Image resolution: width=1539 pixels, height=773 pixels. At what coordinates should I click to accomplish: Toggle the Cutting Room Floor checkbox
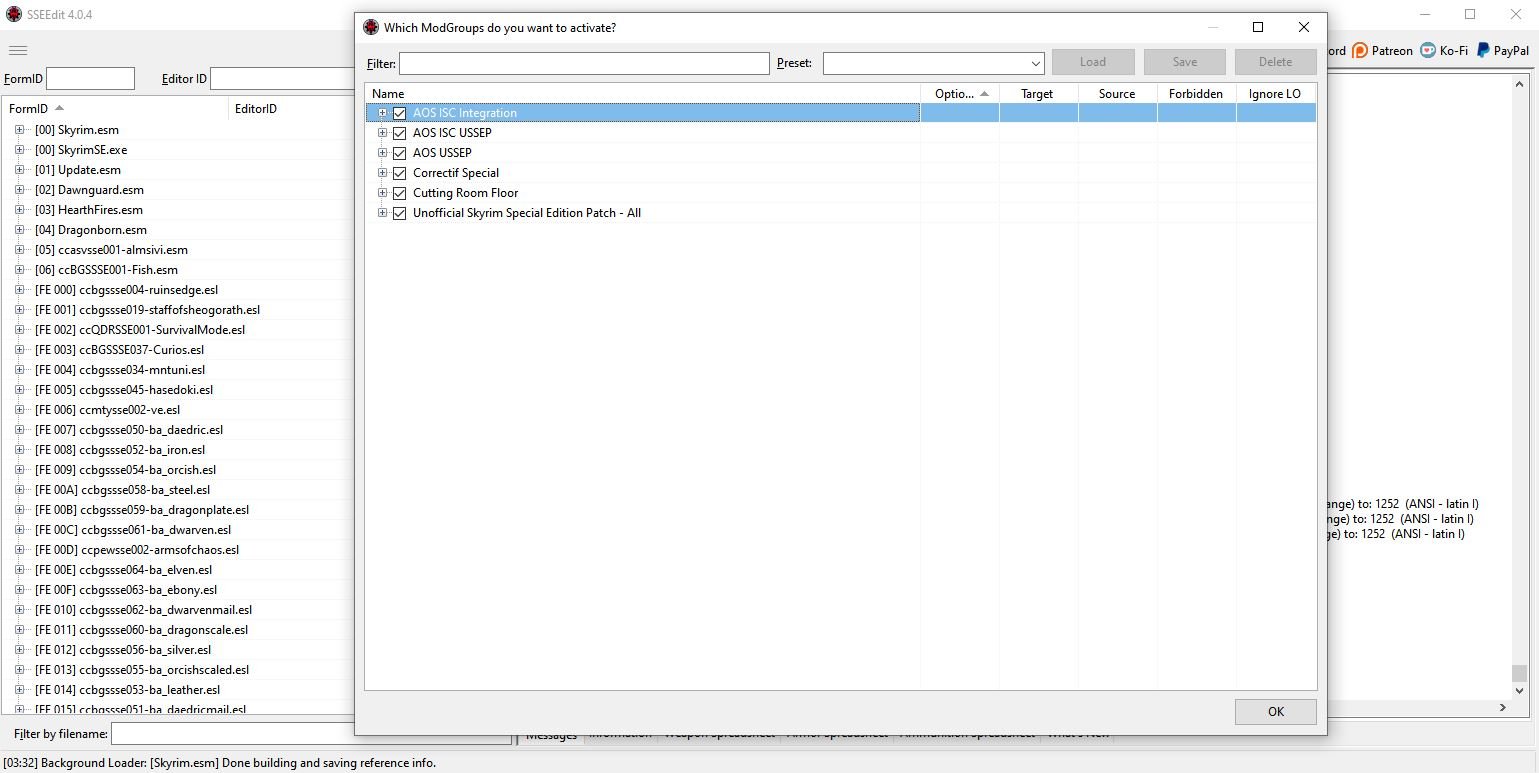pyautogui.click(x=400, y=193)
